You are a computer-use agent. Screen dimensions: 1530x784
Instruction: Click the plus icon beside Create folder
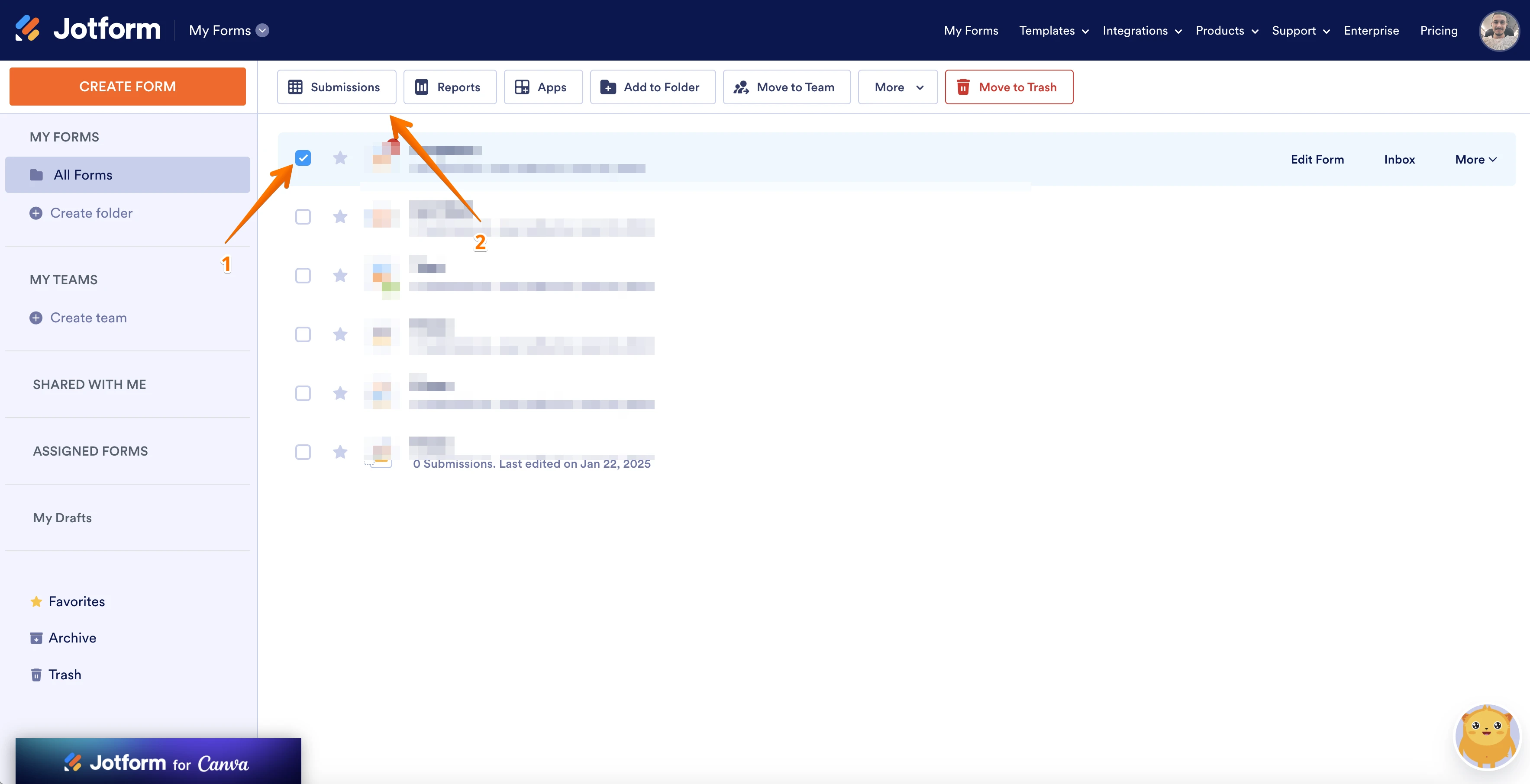point(36,213)
